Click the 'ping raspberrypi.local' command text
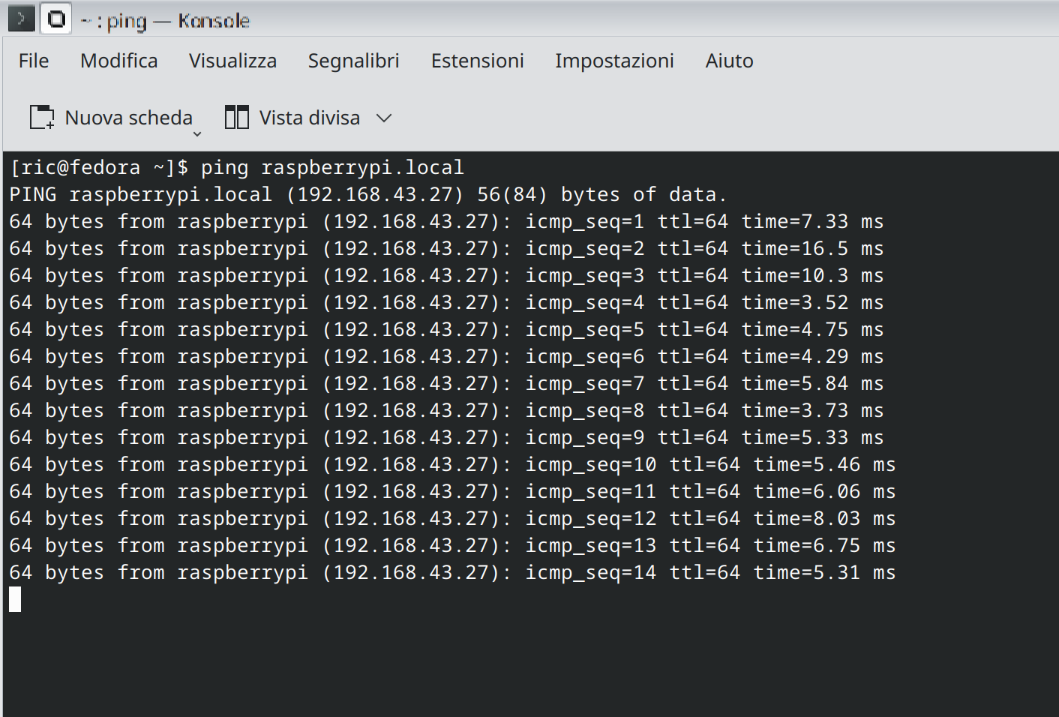 (332, 167)
